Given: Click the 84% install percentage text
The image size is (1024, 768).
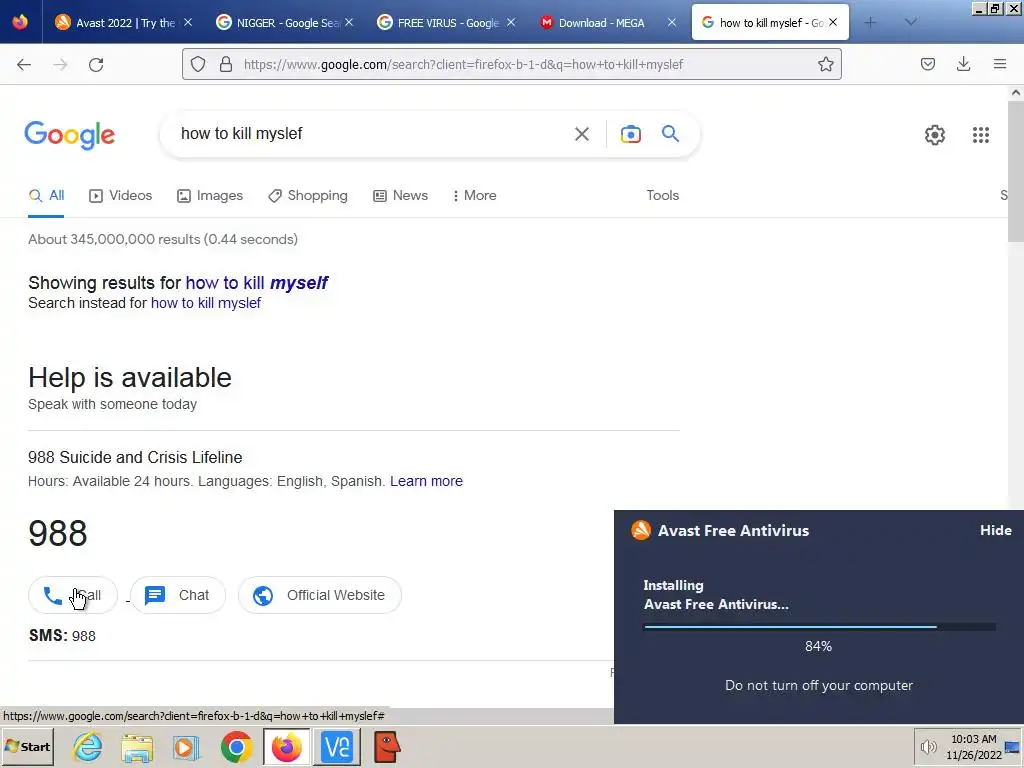Looking at the screenshot, I should (x=818, y=647).
